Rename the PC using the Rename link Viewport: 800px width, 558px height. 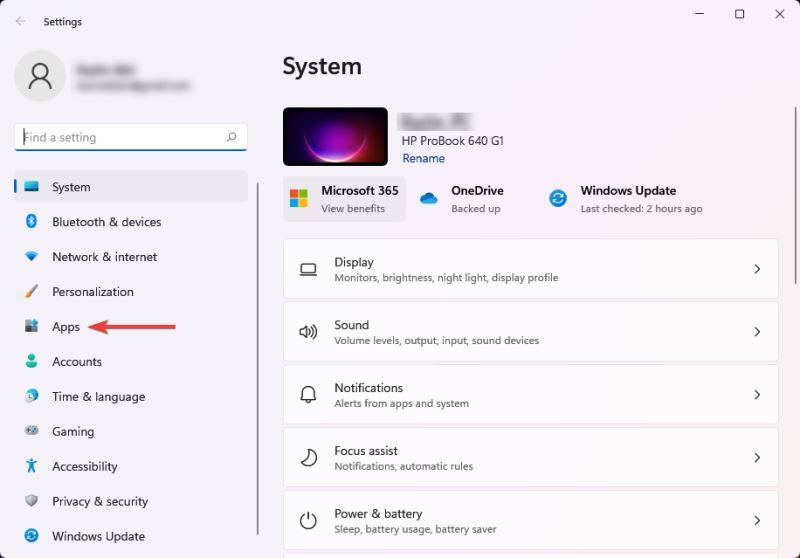coord(423,158)
